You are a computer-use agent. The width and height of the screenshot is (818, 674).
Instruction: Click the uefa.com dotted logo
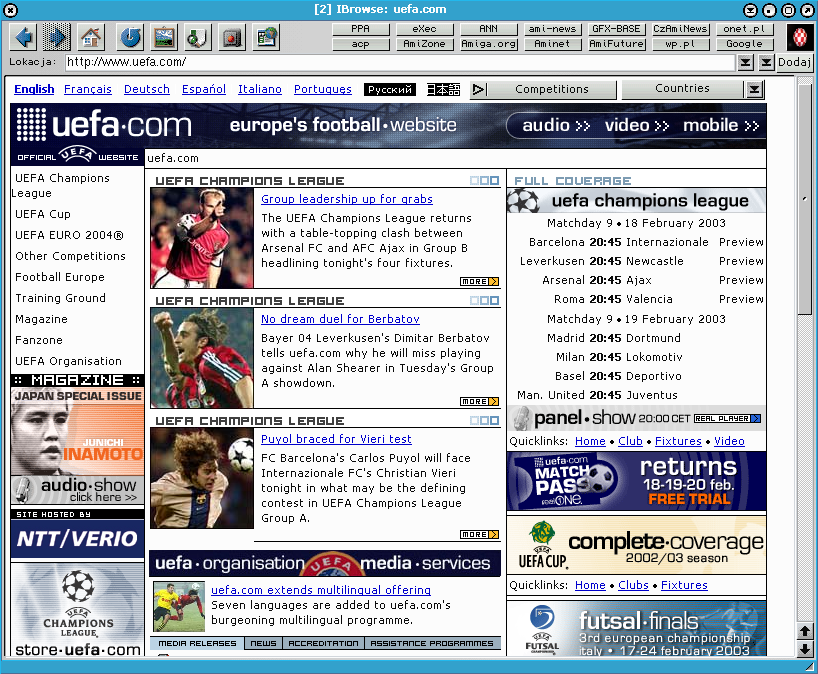104,125
